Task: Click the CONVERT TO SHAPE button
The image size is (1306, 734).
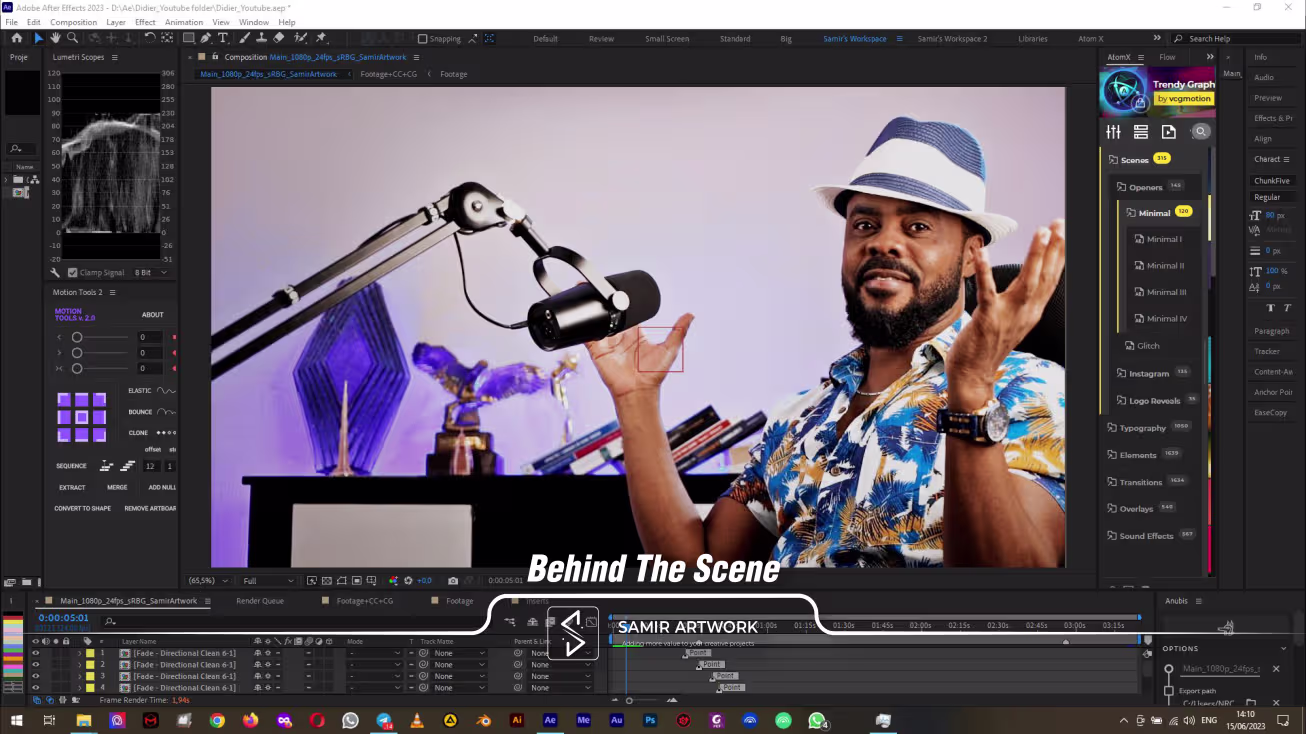Action: (82, 508)
